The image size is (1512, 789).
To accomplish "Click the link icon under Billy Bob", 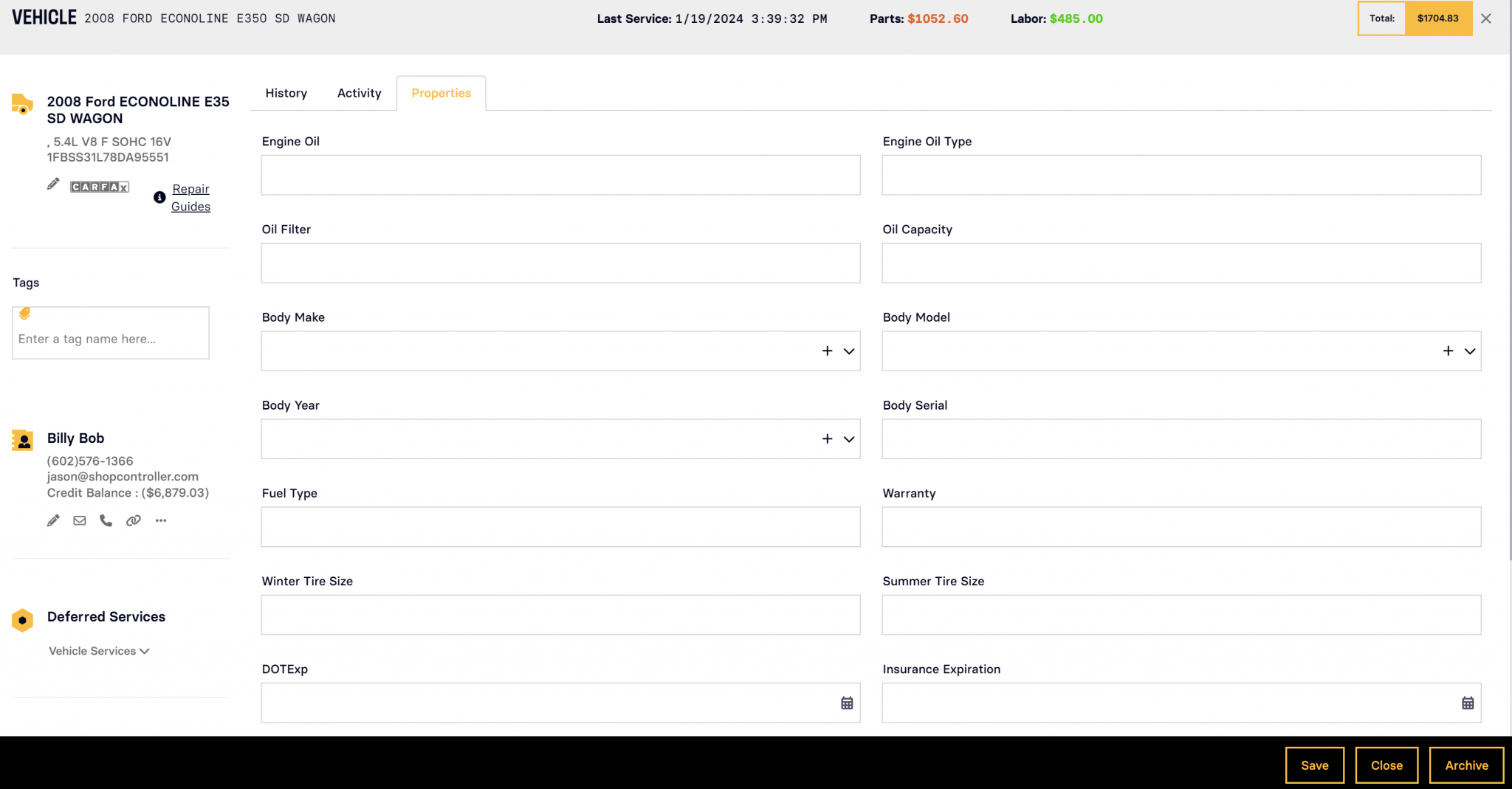I will click(133, 520).
